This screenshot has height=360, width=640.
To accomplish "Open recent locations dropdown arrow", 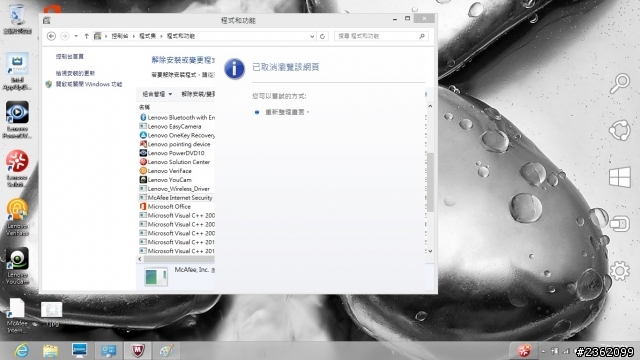I will coord(76,36).
